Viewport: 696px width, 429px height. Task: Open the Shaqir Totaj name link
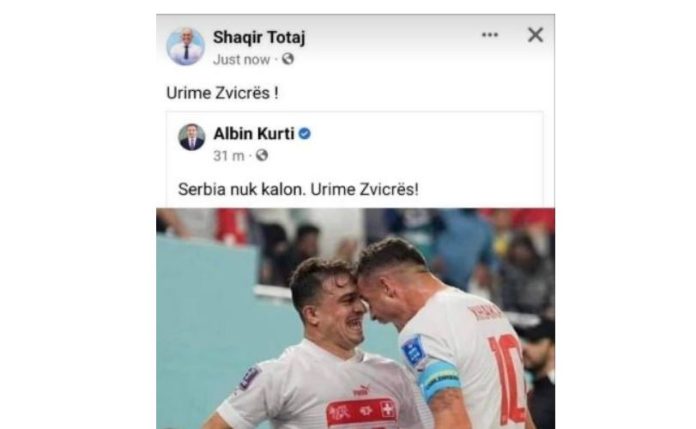coord(259,38)
